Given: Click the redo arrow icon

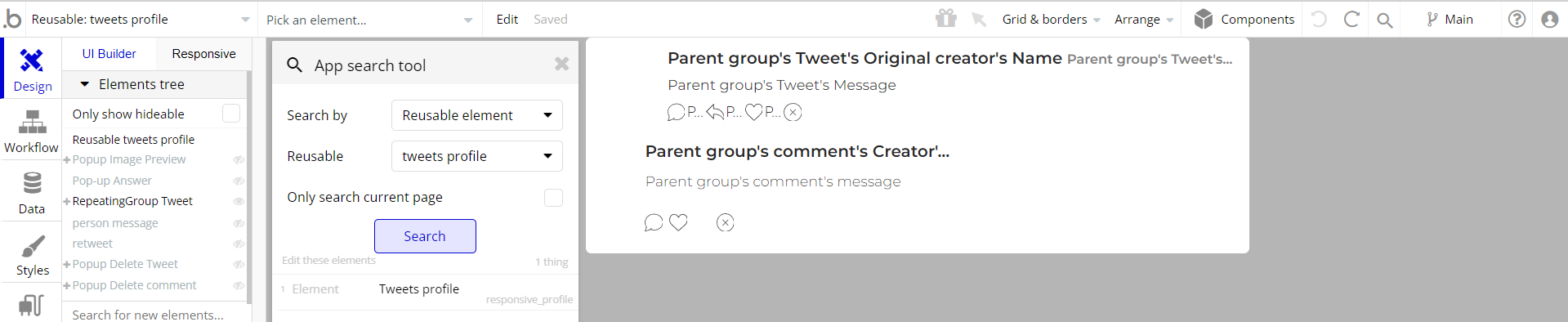Looking at the screenshot, I should (1351, 19).
